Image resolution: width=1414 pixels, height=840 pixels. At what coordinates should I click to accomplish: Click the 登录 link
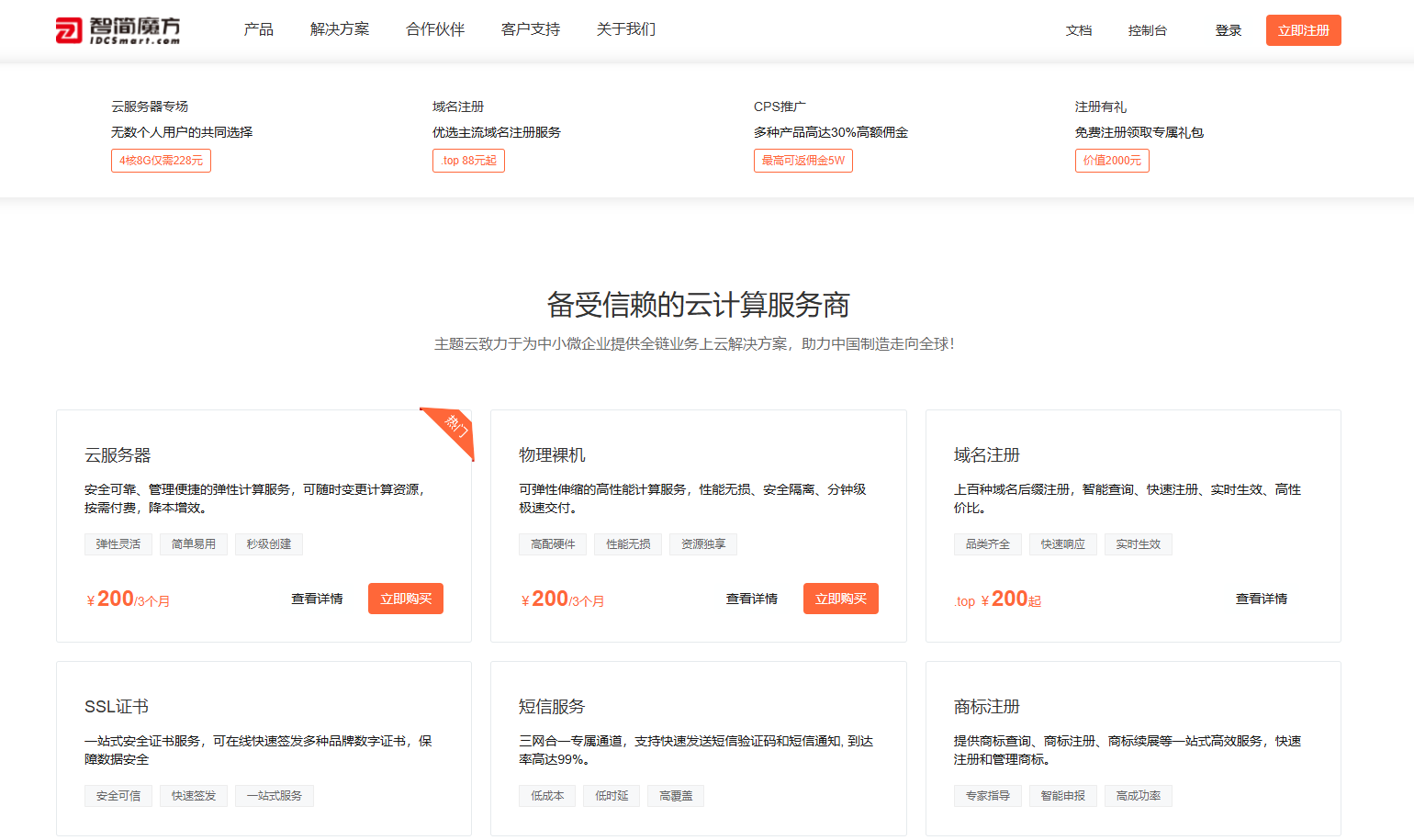pyautogui.click(x=1228, y=28)
